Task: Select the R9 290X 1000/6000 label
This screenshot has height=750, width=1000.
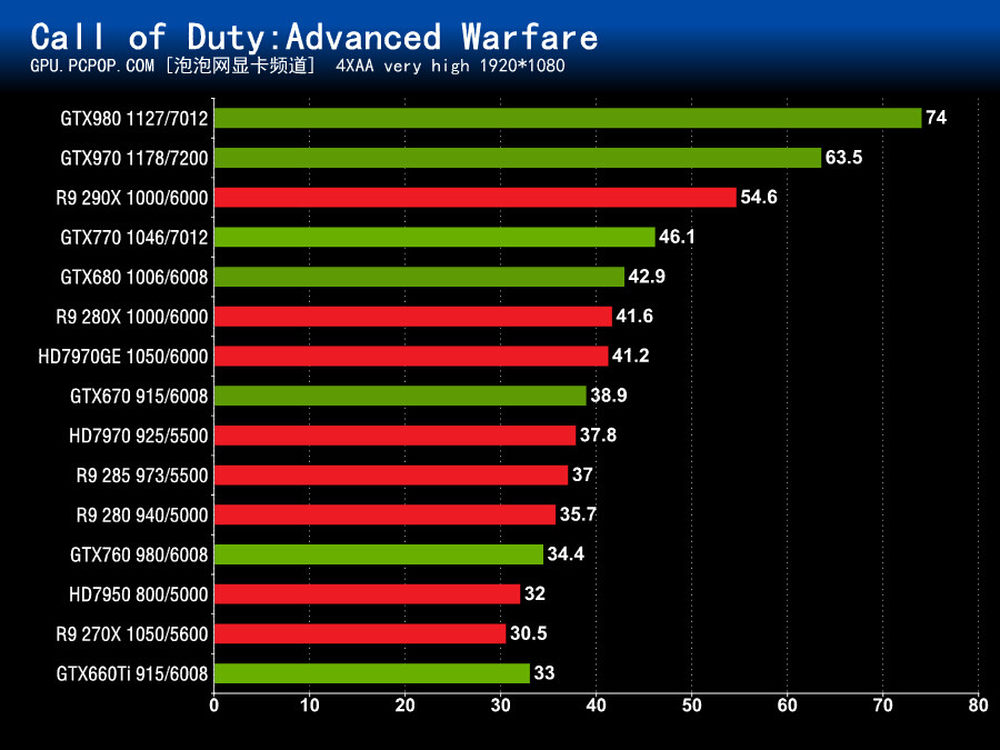Action: click(132, 198)
